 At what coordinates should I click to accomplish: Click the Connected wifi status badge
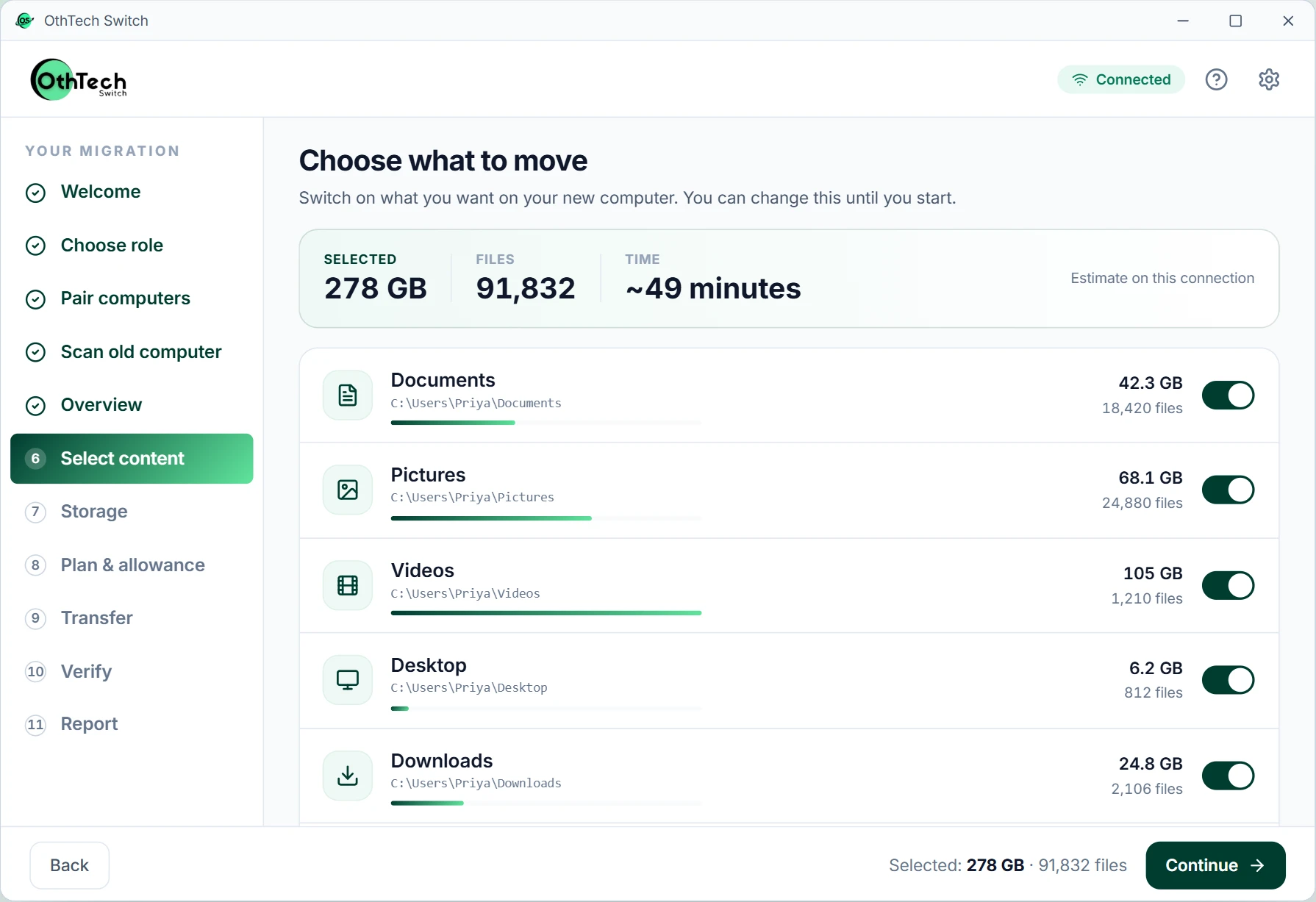1120,79
